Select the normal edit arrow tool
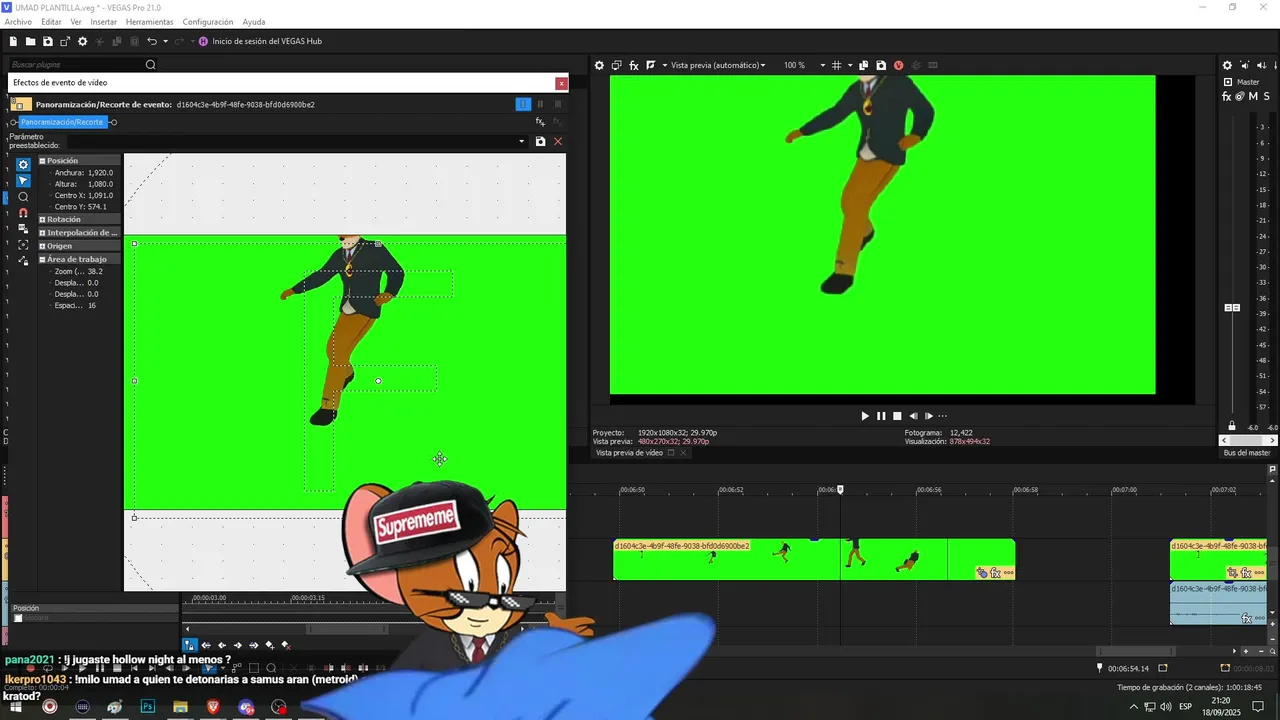1280x720 pixels. point(23,181)
